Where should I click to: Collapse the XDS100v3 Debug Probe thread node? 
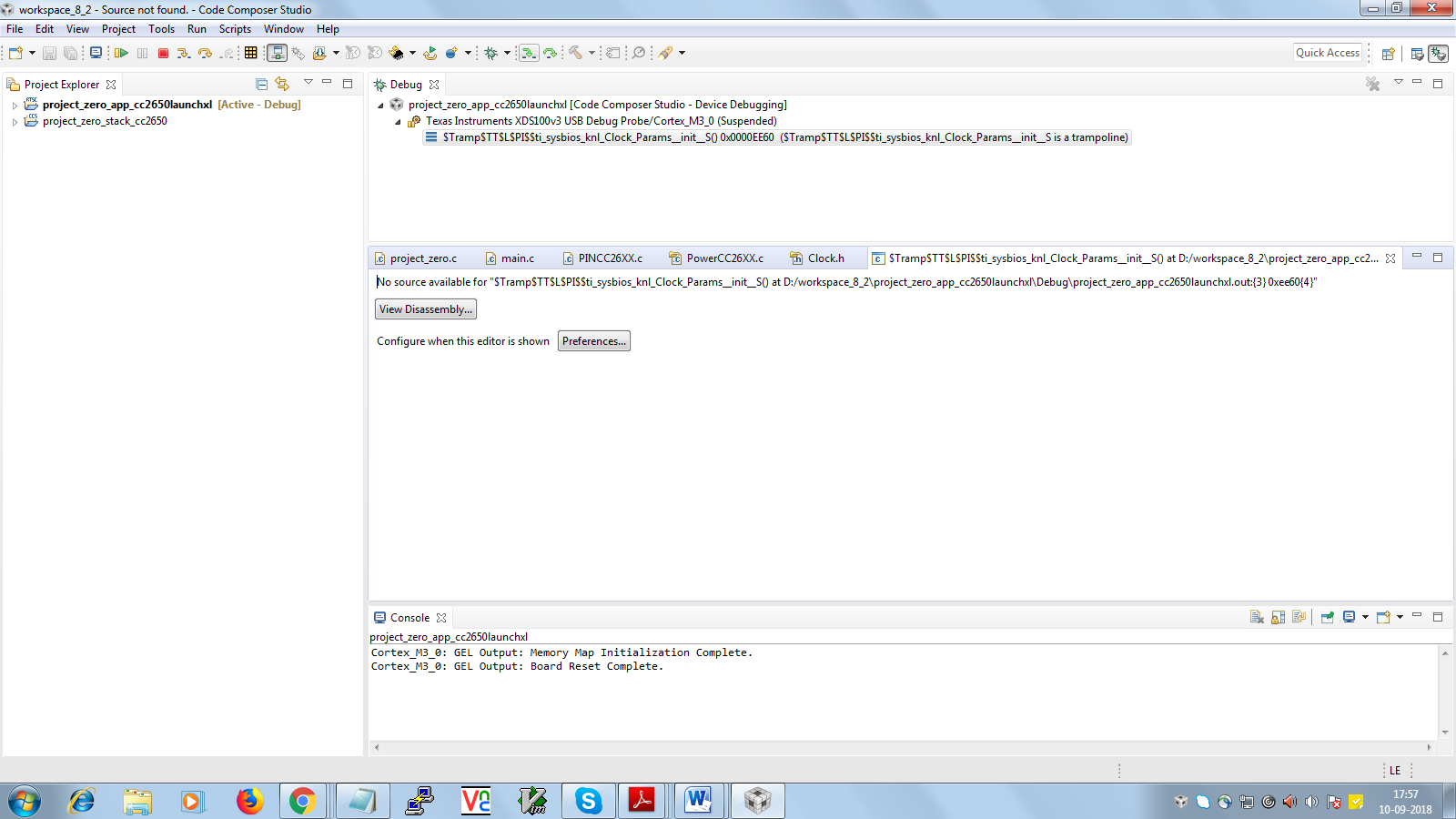pyautogui.click(x=398, y=122)
